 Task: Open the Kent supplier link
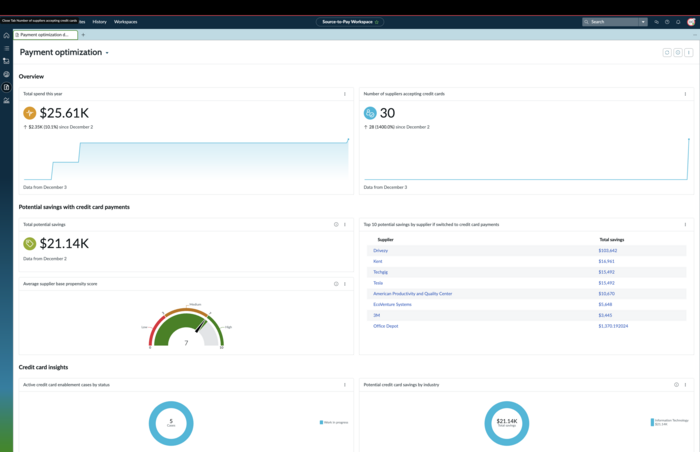click(378, 261)
